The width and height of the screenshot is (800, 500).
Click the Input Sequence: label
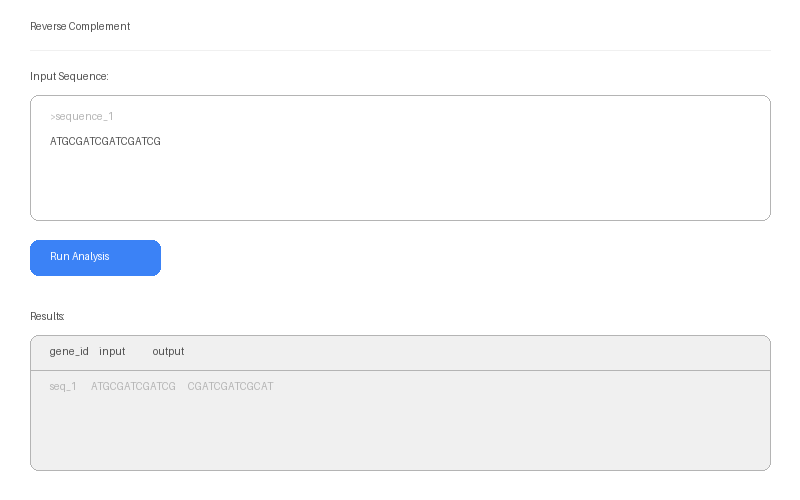(x=69, y=77)
